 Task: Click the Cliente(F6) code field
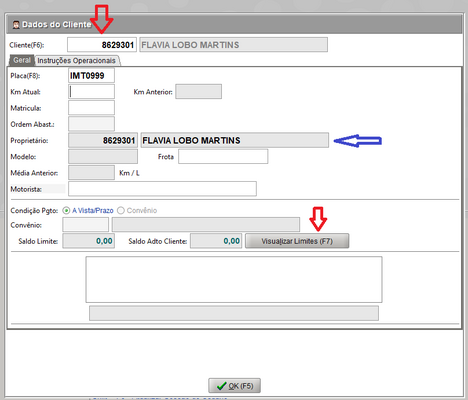102,45
